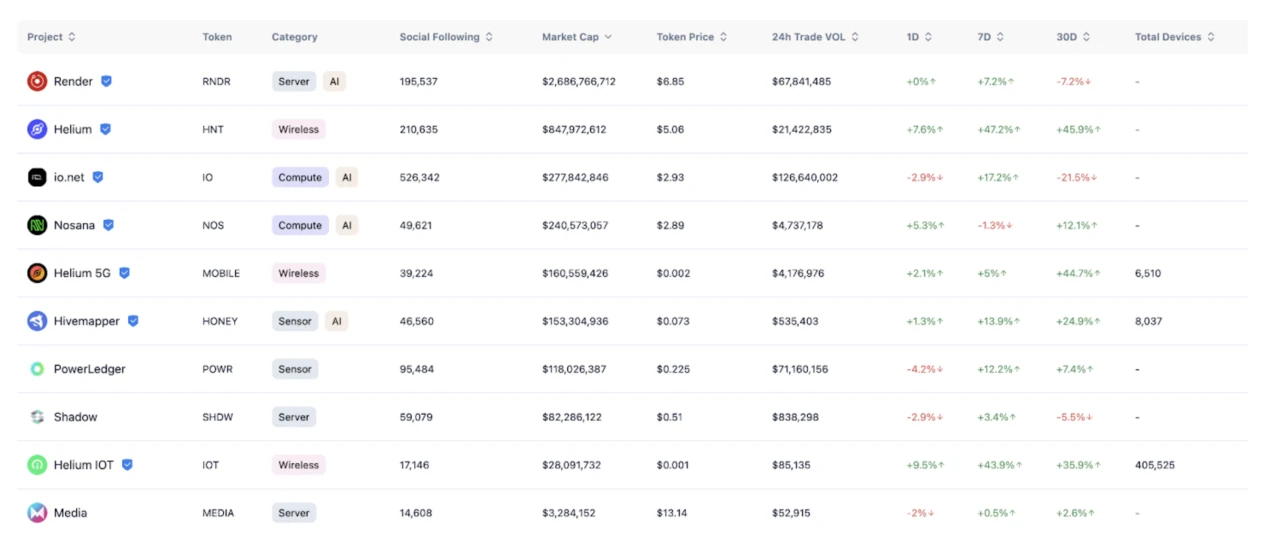Click the io.net black logo icon
Image resolution: width=1265 pixels, height=557 pixels.
click(37, 177)
